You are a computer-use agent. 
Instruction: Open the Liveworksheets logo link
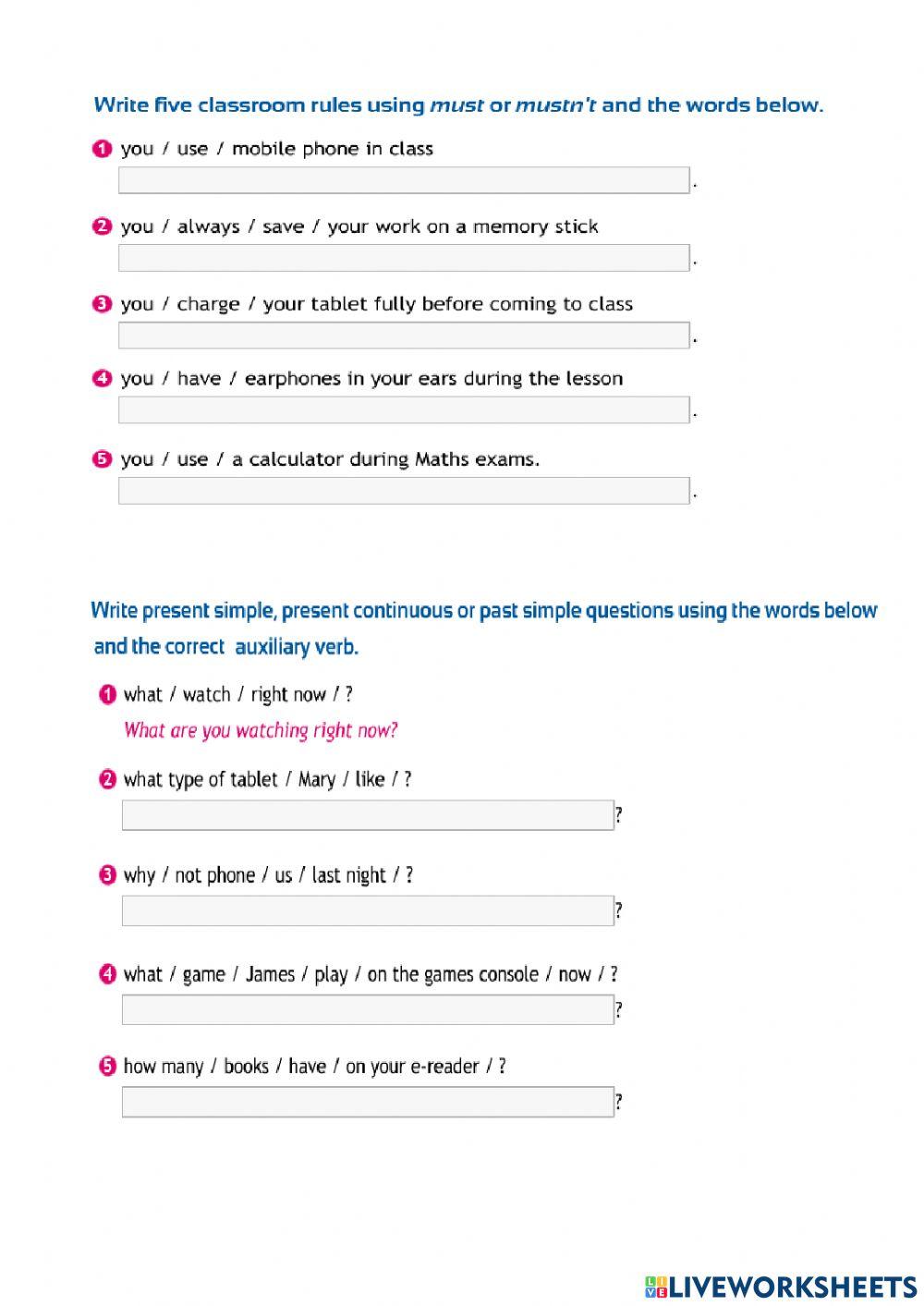coord(792,1286)
